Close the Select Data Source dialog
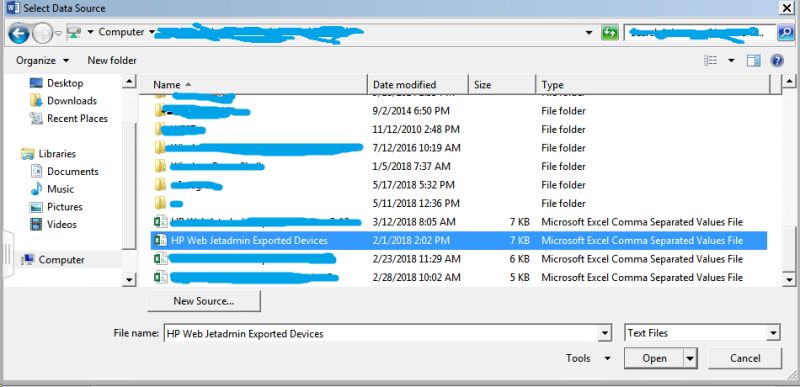Viewport: 800px width, 387px height. click(x=786, y=8)
